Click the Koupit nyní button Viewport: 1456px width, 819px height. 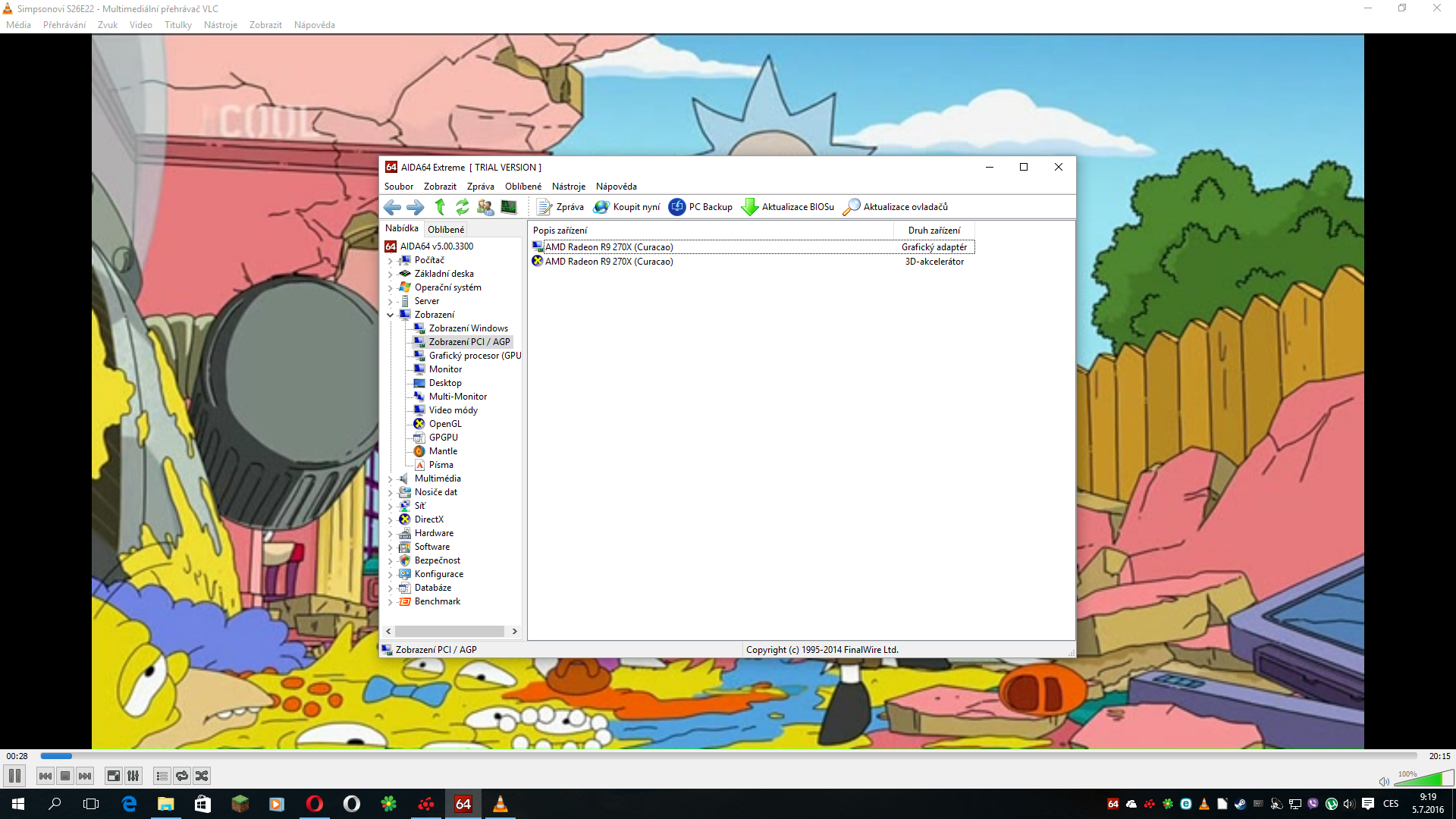pos(626,207)
